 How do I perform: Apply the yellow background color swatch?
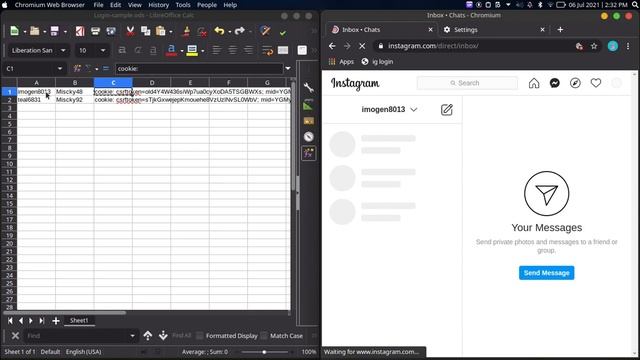(192, 50)
